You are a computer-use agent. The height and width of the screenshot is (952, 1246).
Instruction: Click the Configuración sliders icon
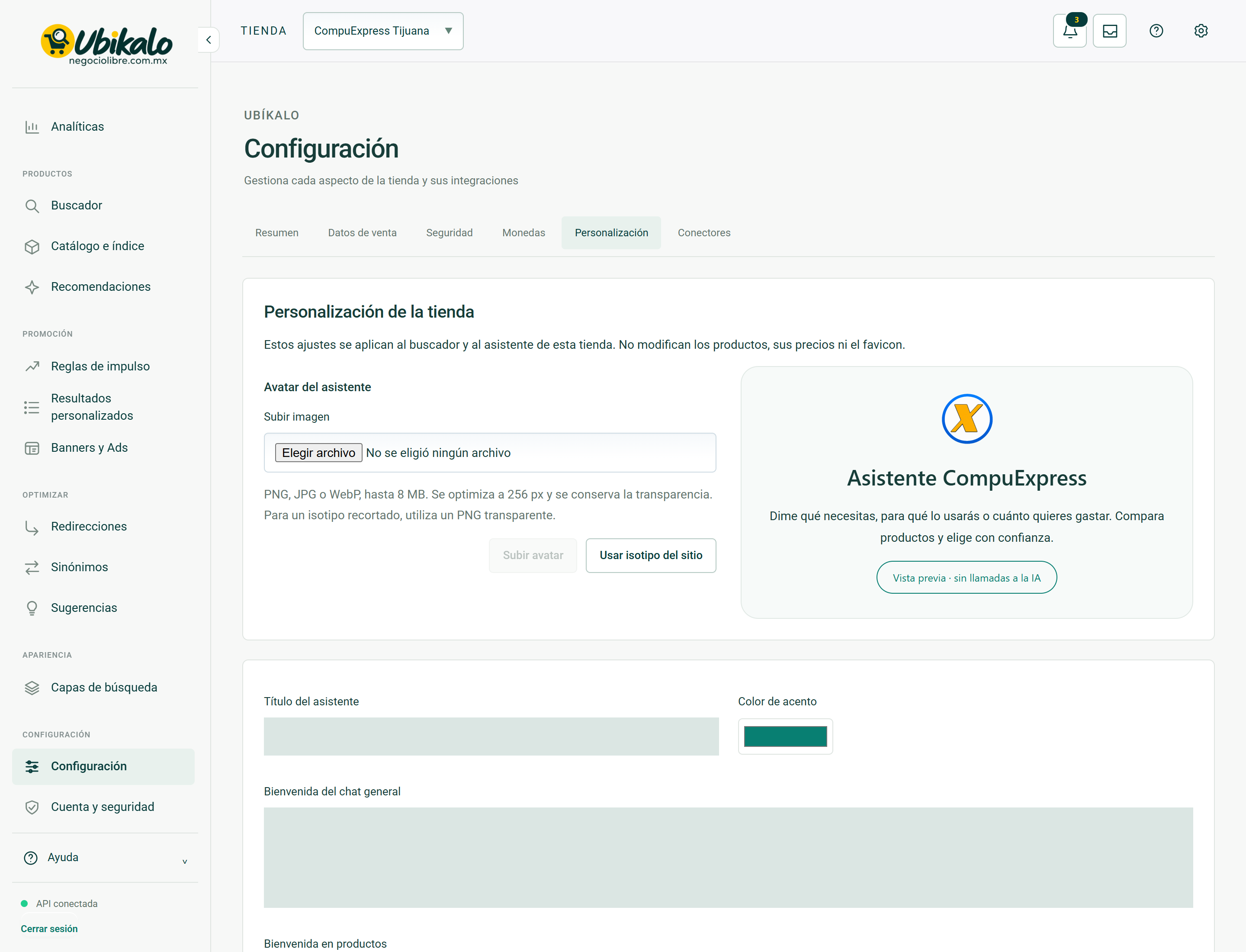[x=32, y=767]
